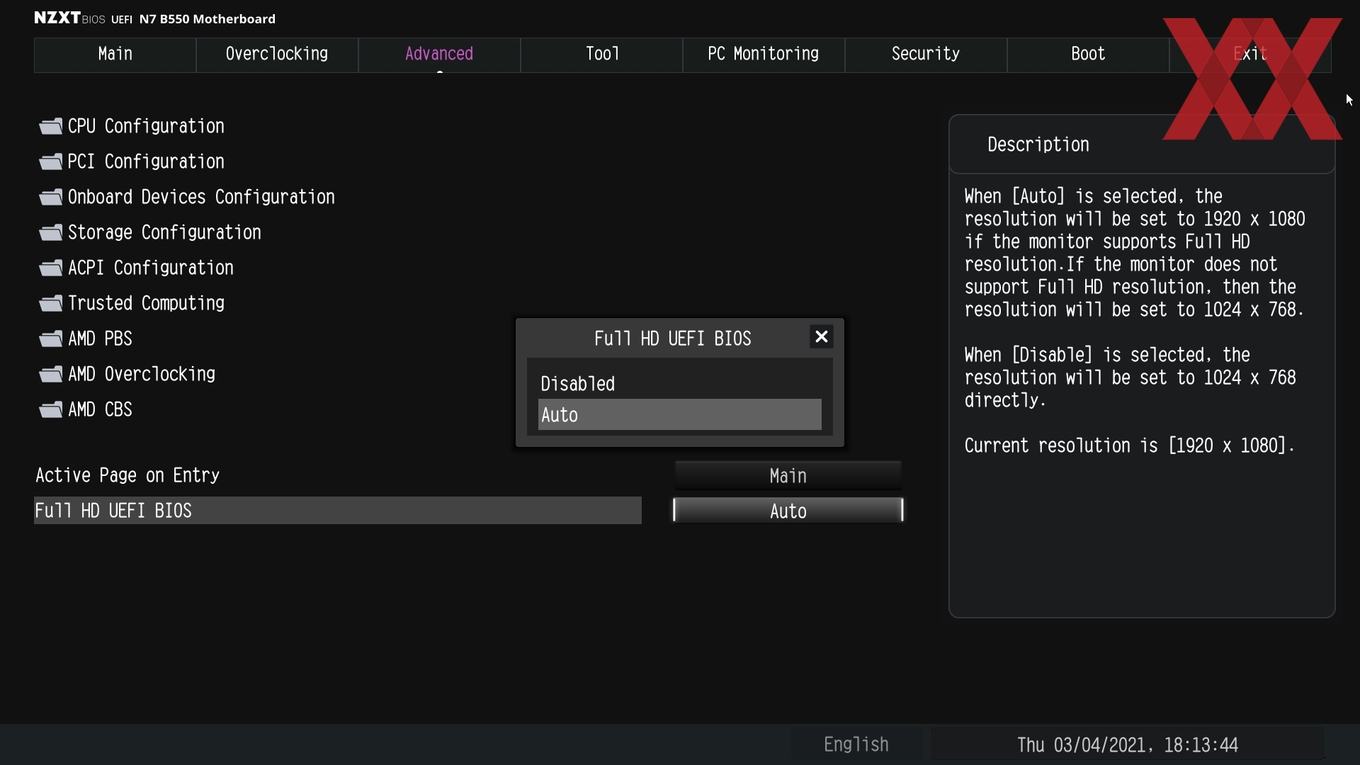The height and width of the screenshot is (765, 1360).
Task: Select the Onboard Devices Configuration folder icon
Action: 51,197
